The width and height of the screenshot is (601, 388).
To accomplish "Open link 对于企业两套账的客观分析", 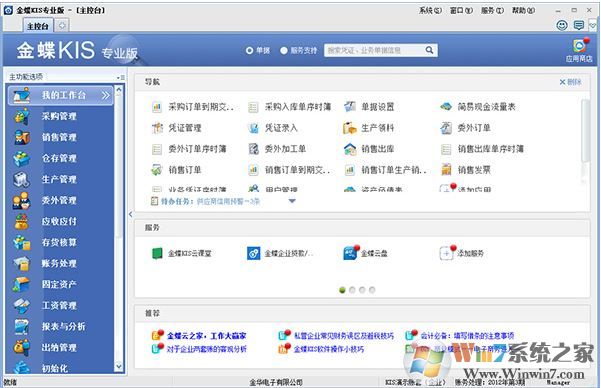I will coord(207,349).
